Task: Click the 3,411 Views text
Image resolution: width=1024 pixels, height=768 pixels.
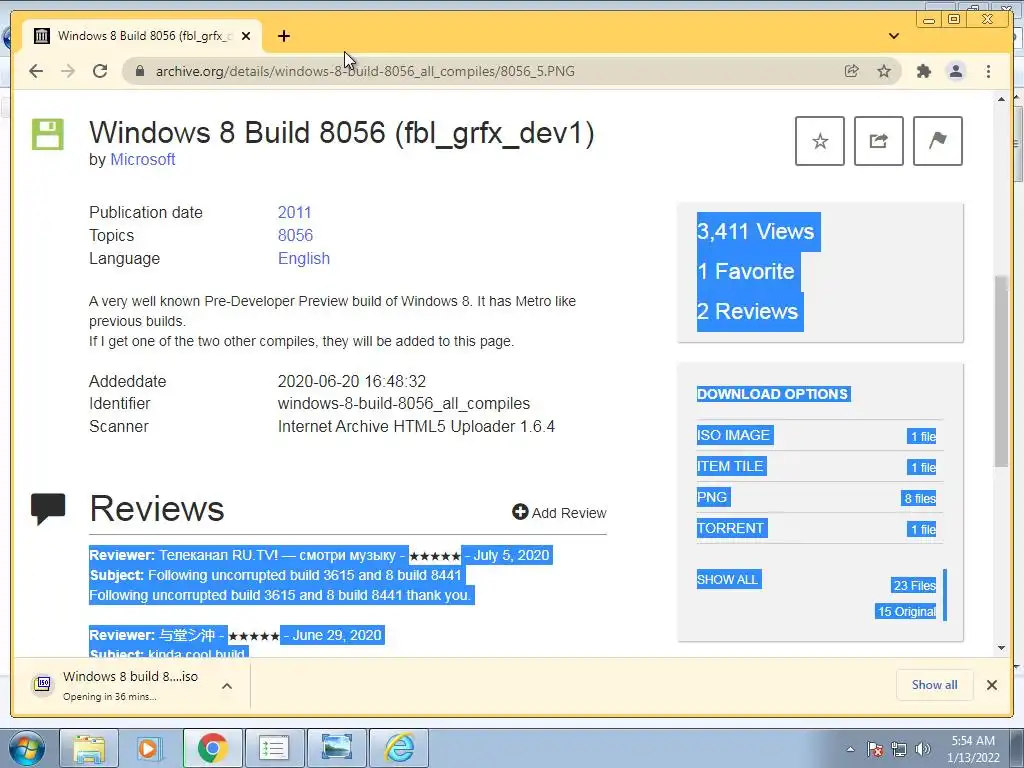Action: pos(756,232)
